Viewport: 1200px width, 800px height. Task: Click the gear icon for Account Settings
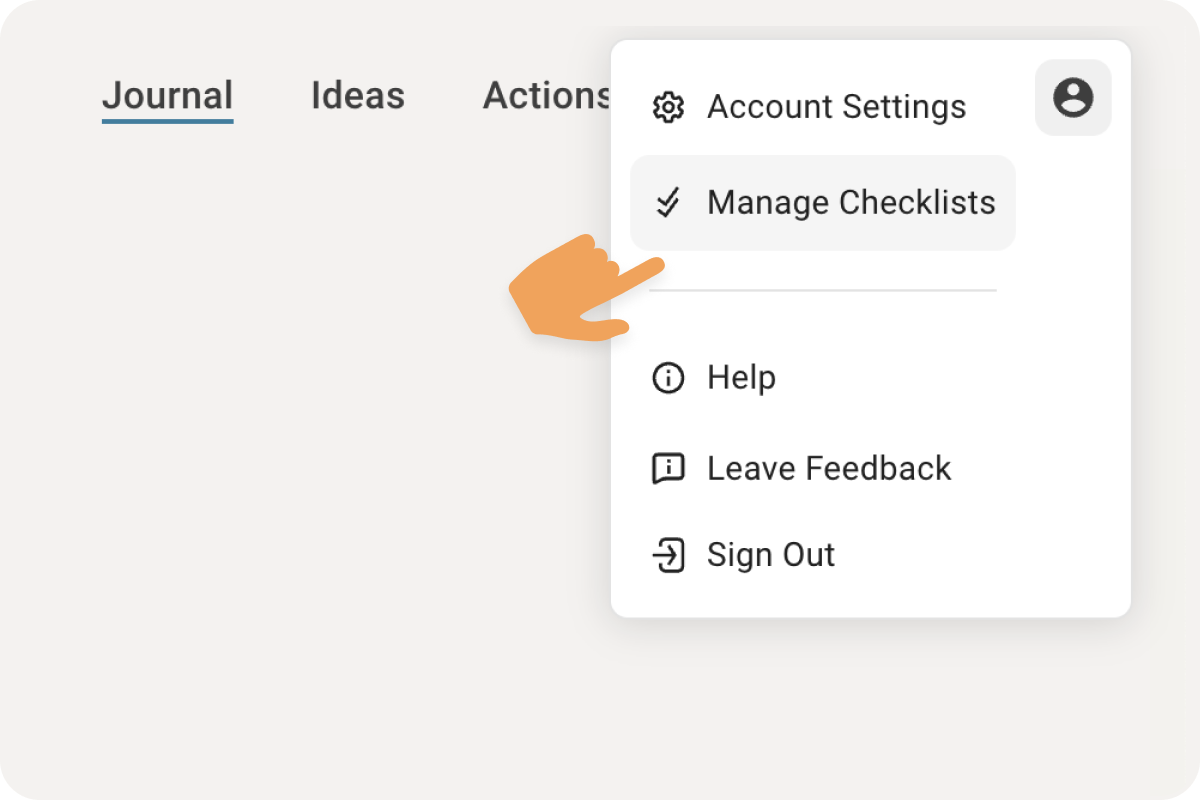[668, 107]
